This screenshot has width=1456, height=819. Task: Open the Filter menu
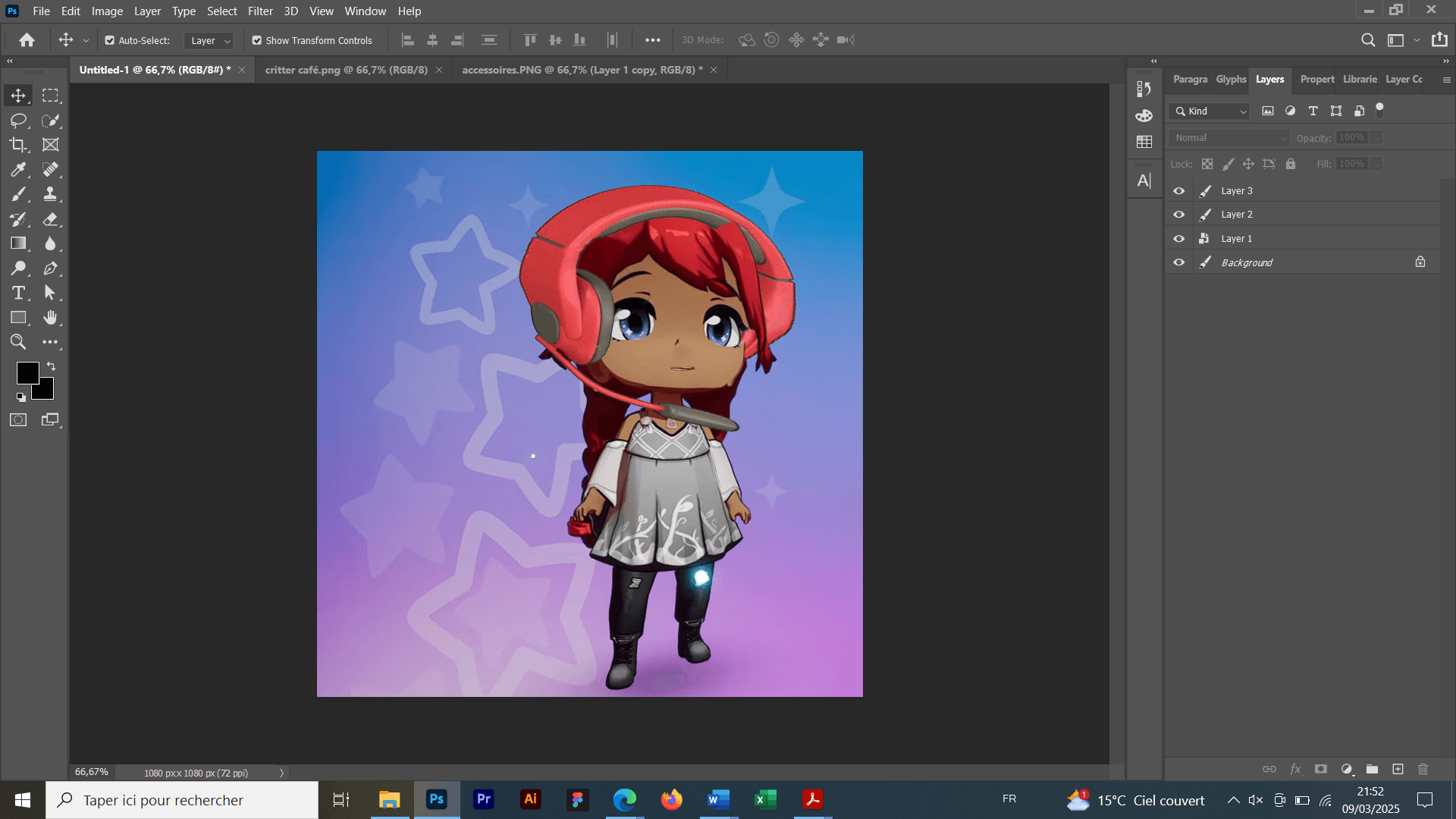click(x=260, y=11)
